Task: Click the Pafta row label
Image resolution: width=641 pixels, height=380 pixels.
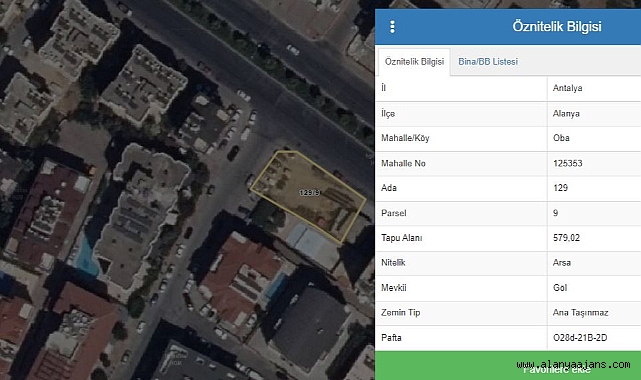Action: tap(391, 338)
